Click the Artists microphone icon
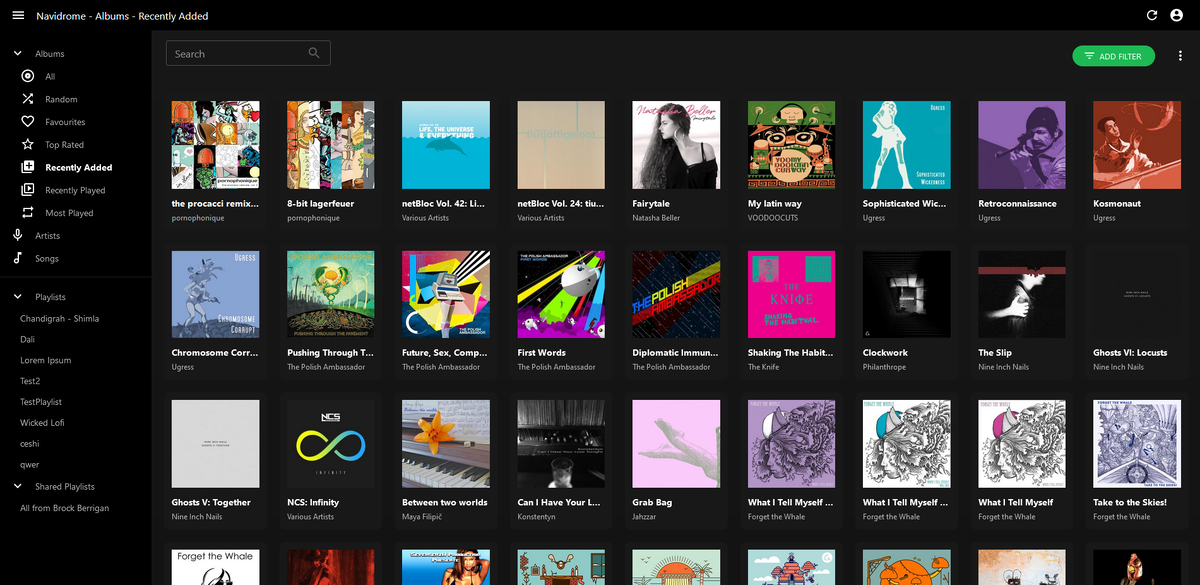Viewport: 1200px width, 585px height. (x=17, y=236)
